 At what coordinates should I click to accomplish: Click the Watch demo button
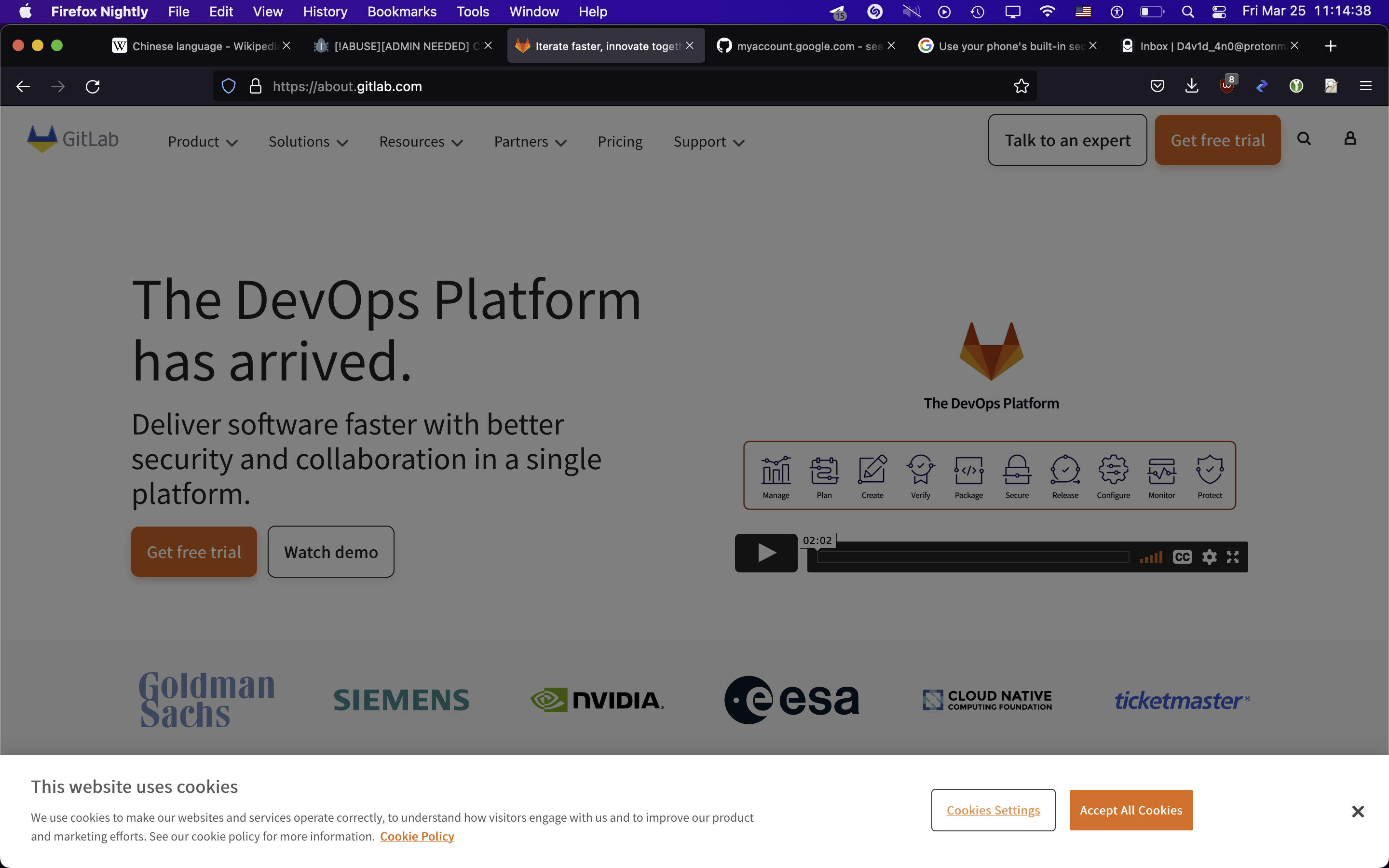tap(331, 552)
